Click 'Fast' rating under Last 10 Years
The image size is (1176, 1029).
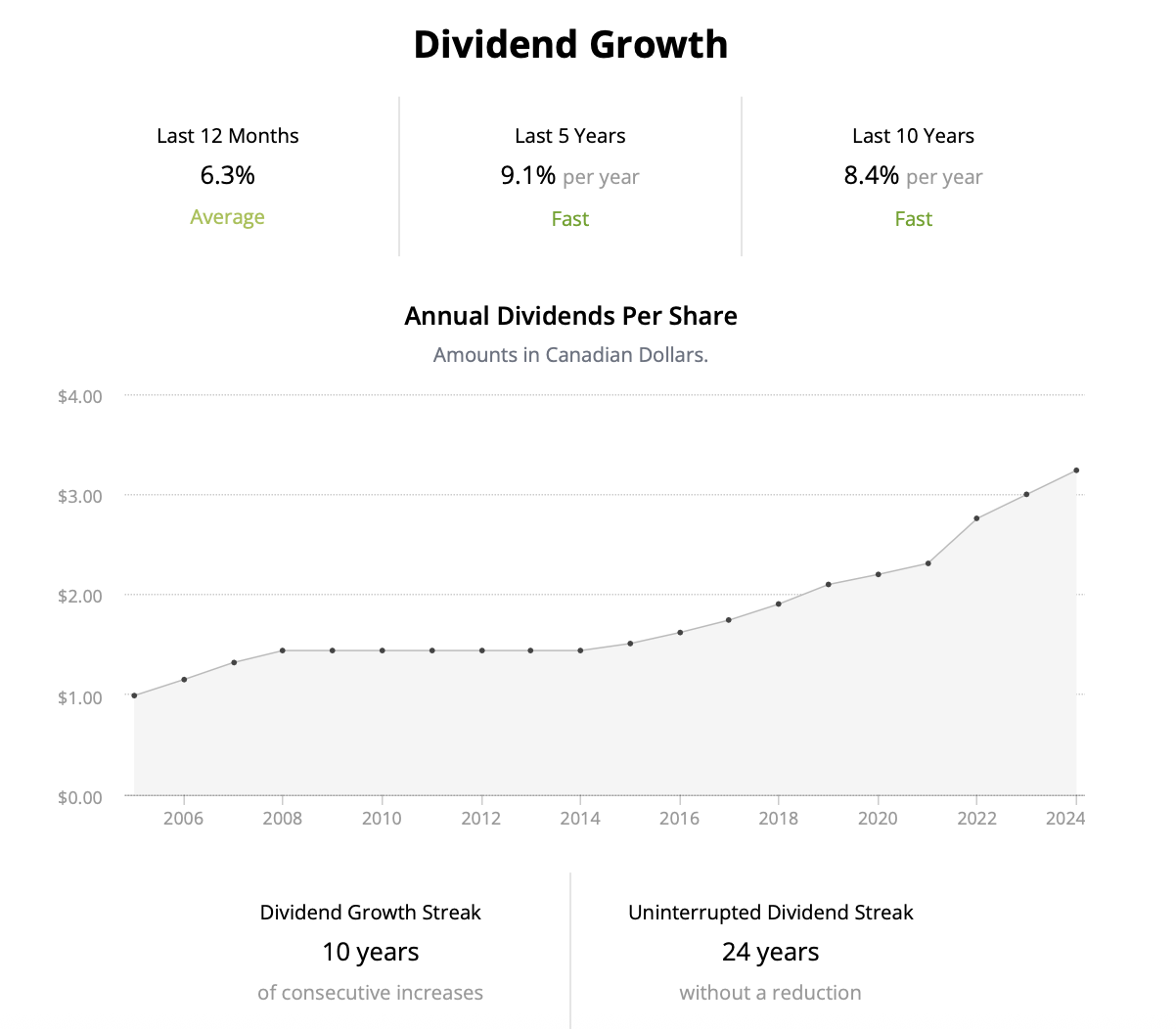pyautogui.click(x=913, y=219)
